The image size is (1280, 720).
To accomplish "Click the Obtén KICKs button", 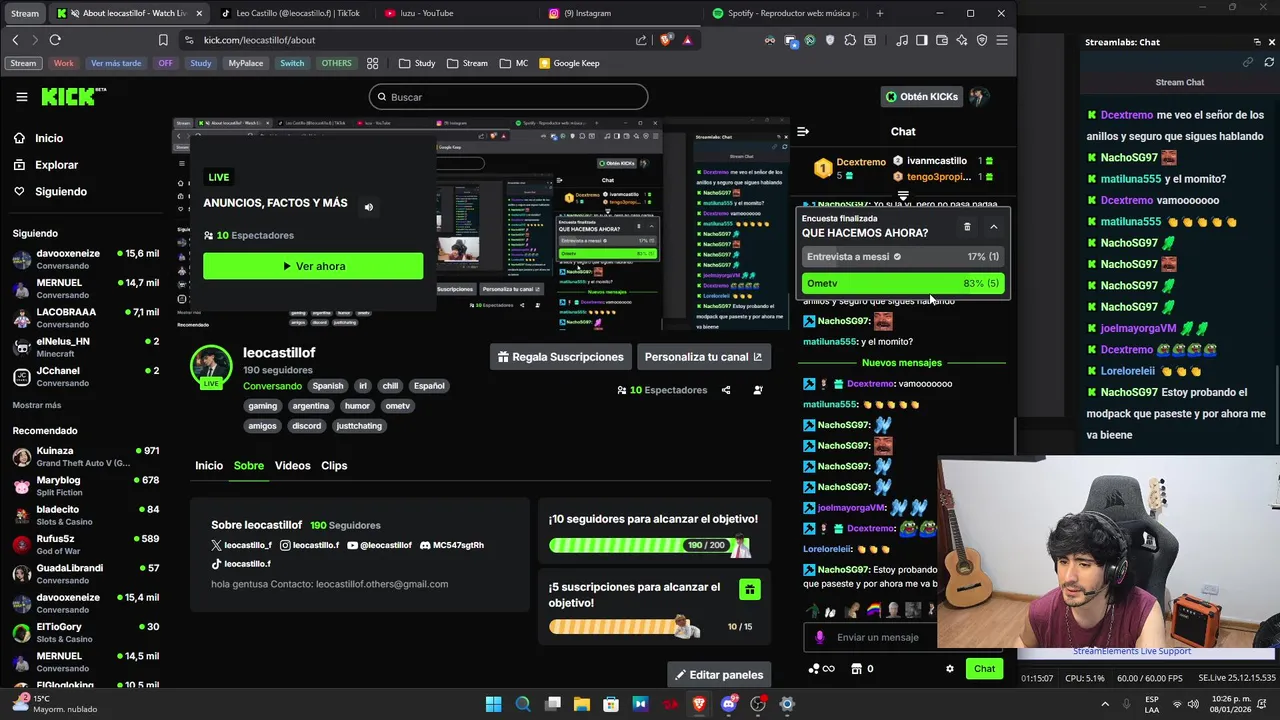I will 922,97.
